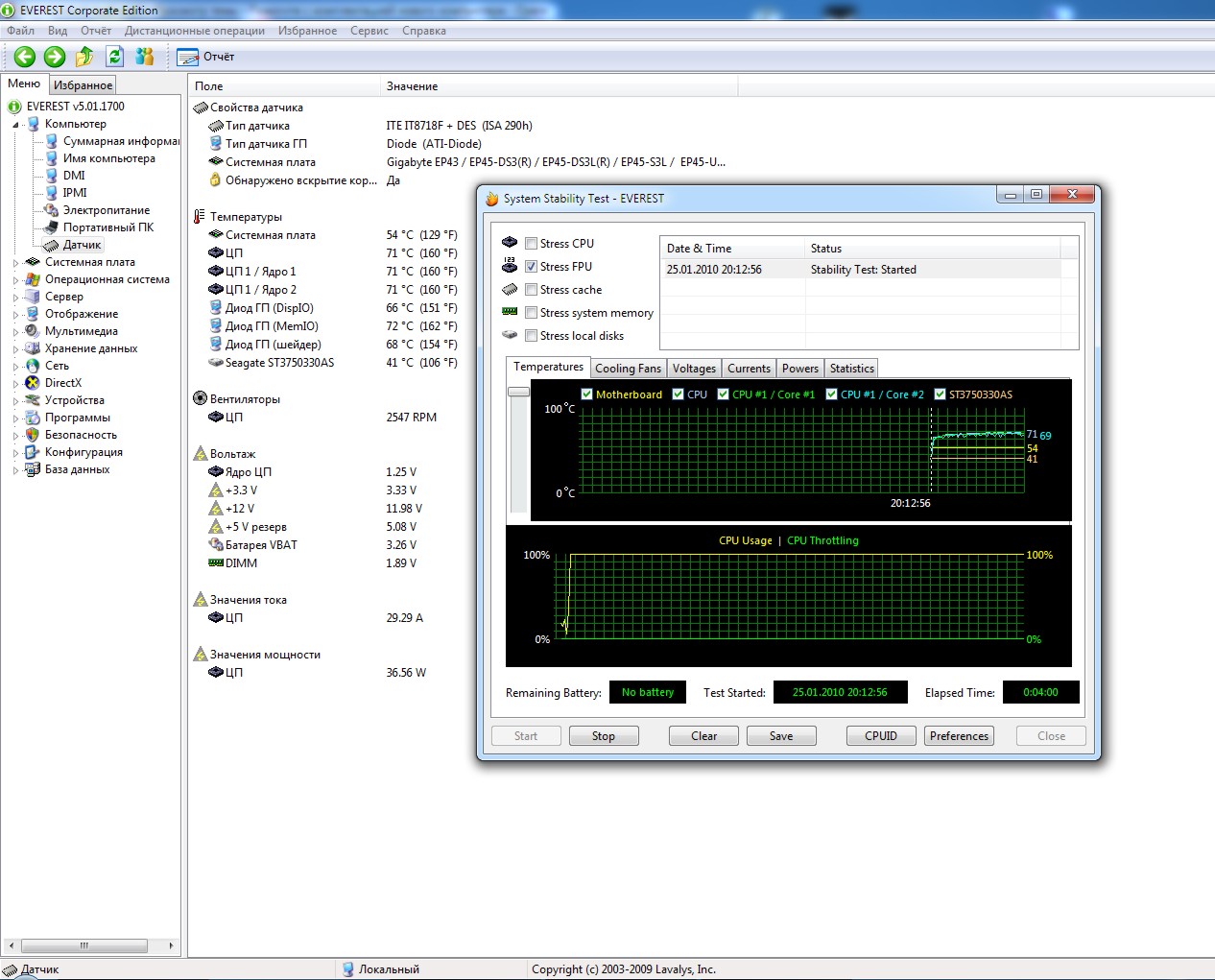Expand the Мультимедиа tree node
1215x980 pixels.
15,332
